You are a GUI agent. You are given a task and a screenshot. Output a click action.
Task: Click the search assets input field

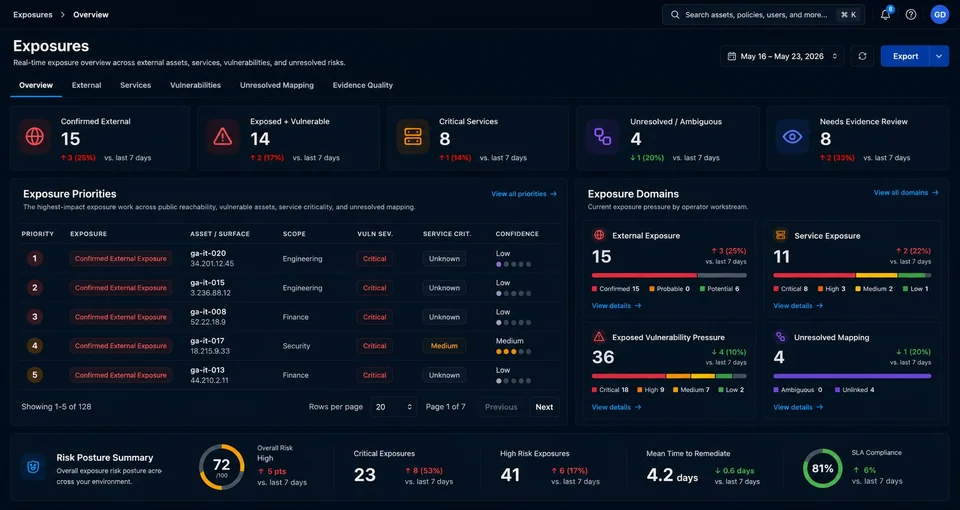763,15
